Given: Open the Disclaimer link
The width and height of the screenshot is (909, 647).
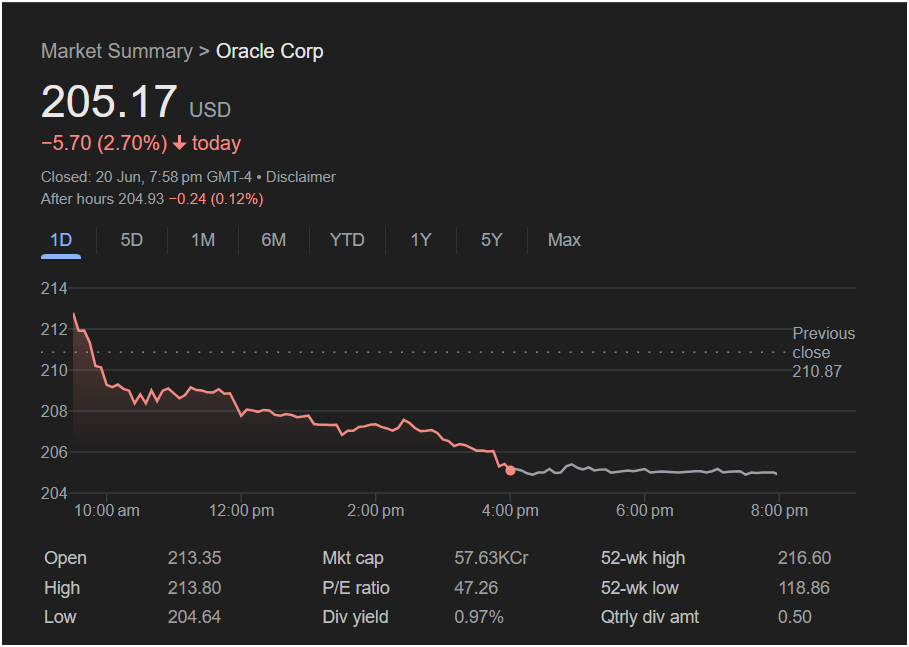Looking at the screenshot, I should point(300,177).
